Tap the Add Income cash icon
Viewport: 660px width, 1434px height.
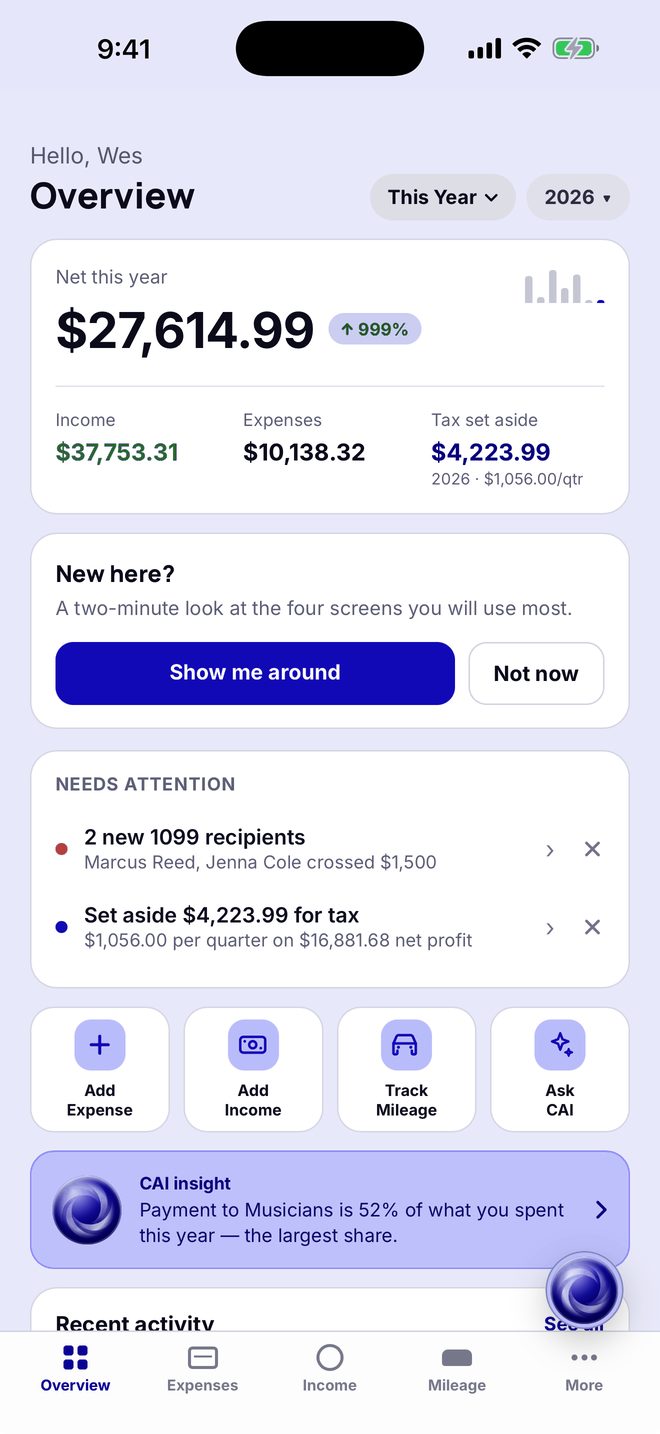point(253,1045)
